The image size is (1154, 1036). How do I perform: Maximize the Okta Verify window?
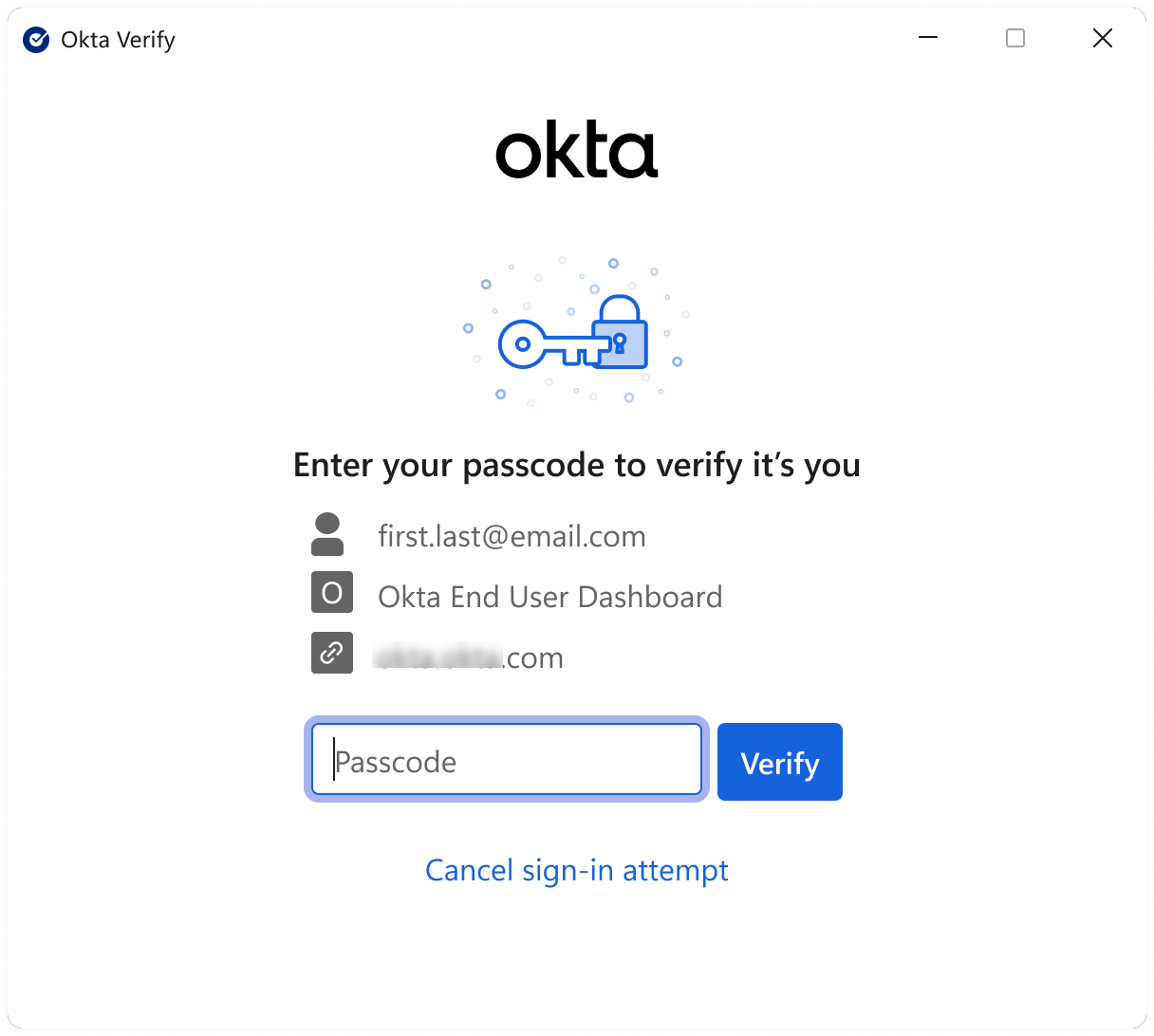1015,38
